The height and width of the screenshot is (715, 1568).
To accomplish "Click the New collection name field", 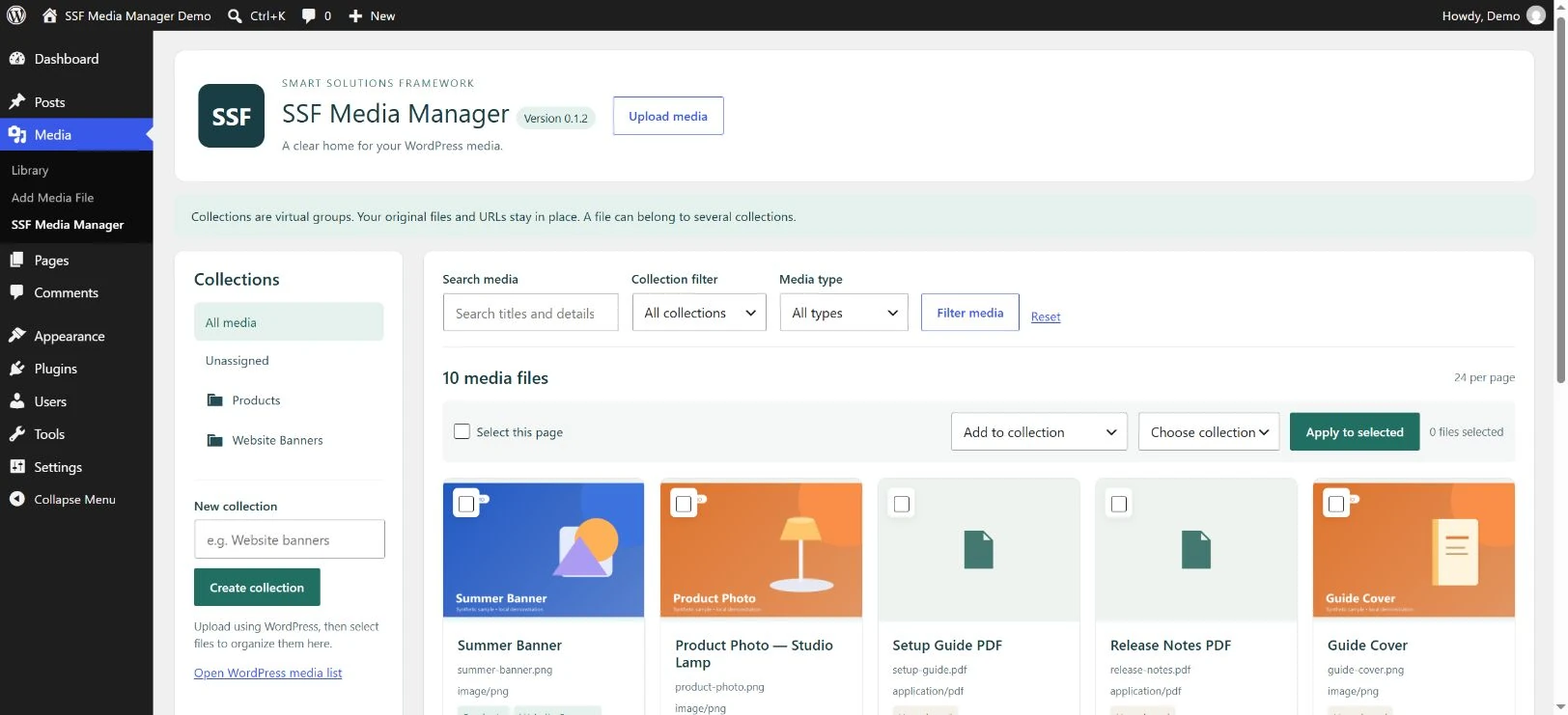I will point(290,539).
